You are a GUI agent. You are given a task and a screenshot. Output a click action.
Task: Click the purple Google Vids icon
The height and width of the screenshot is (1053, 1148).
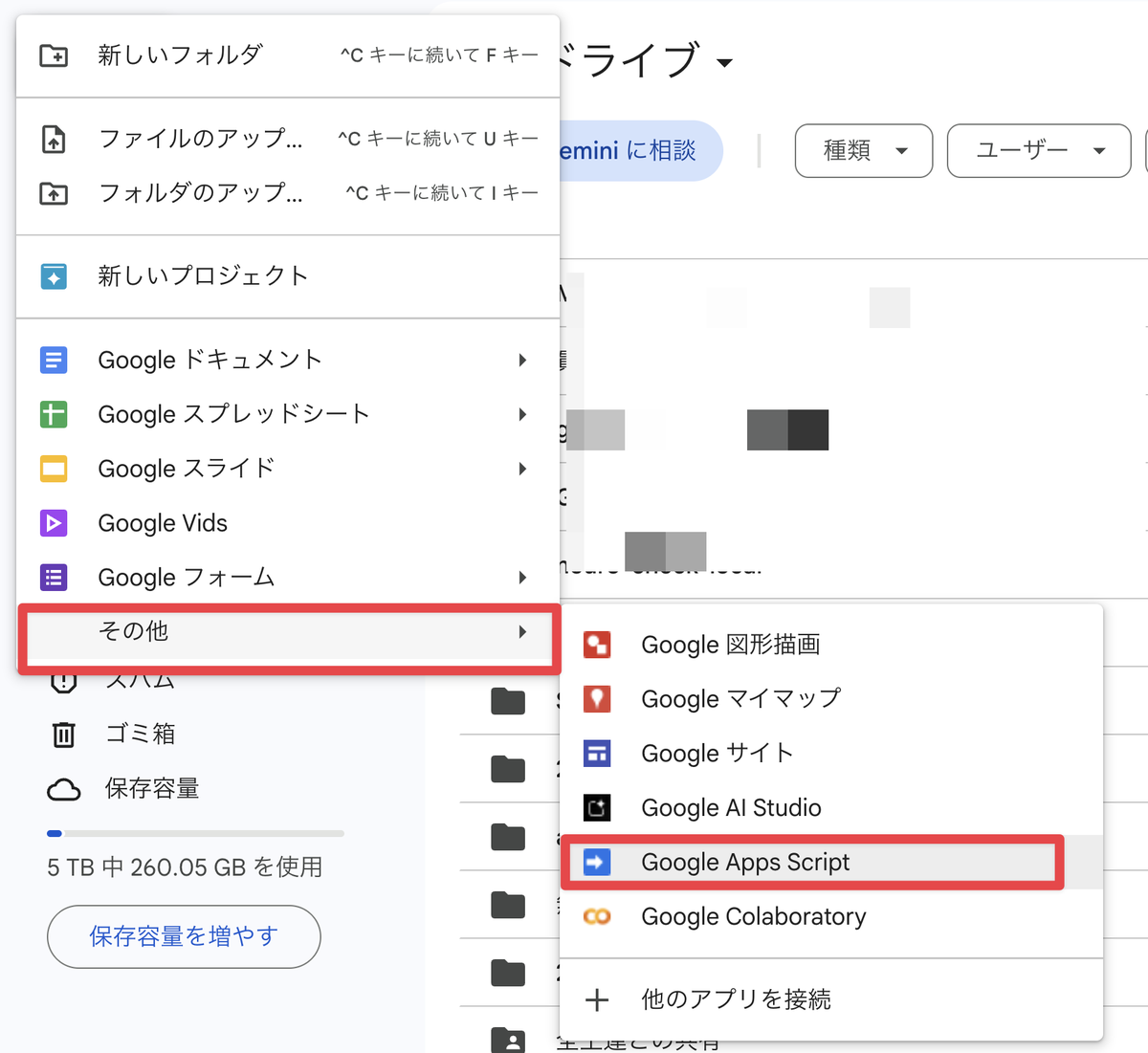click(54, 523)
